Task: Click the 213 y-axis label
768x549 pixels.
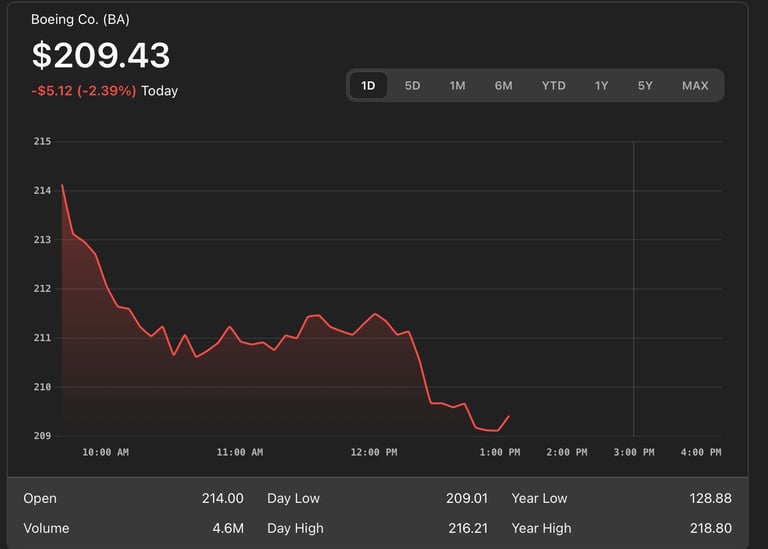Action: (42, 239)
